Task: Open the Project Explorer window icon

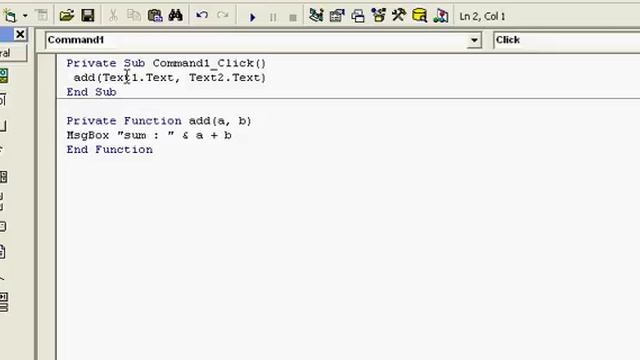Action: coord(316,16)
